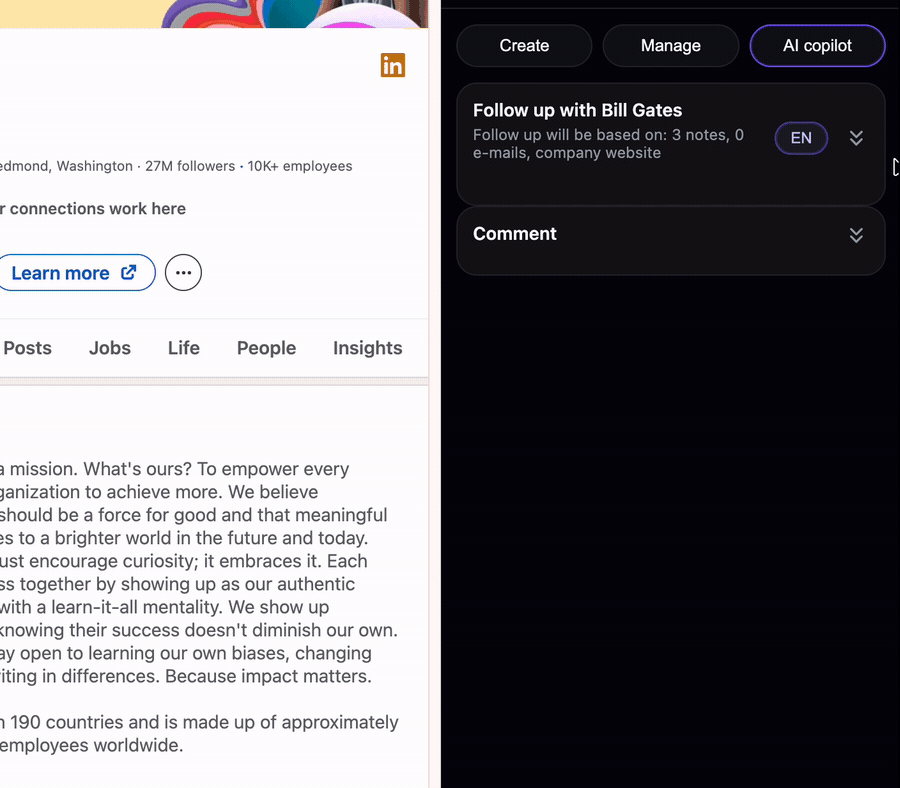
Task: Click the Create pill in the copilot panel
Action: 524,46
